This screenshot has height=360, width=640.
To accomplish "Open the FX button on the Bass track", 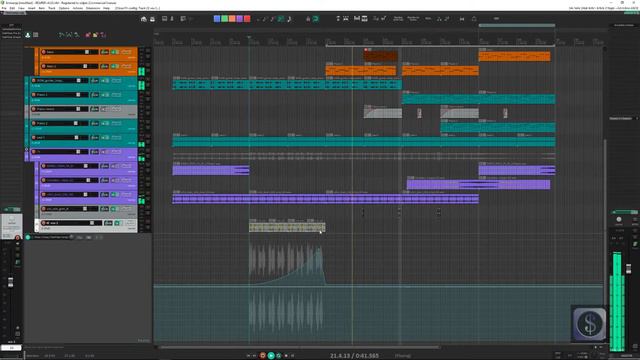I will tap(104, 52).
